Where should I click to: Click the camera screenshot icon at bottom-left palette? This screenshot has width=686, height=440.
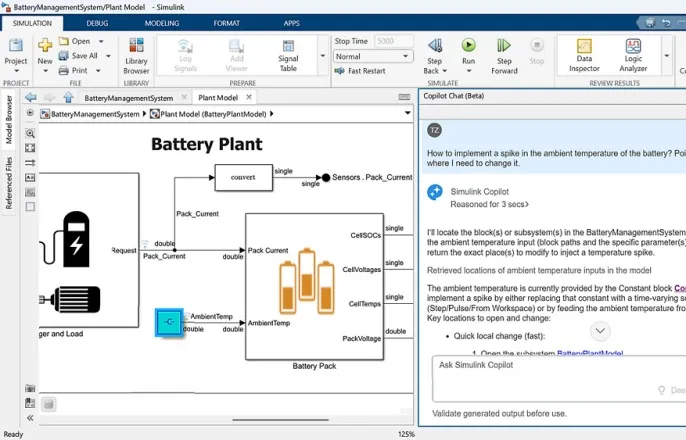click(30, 388)
